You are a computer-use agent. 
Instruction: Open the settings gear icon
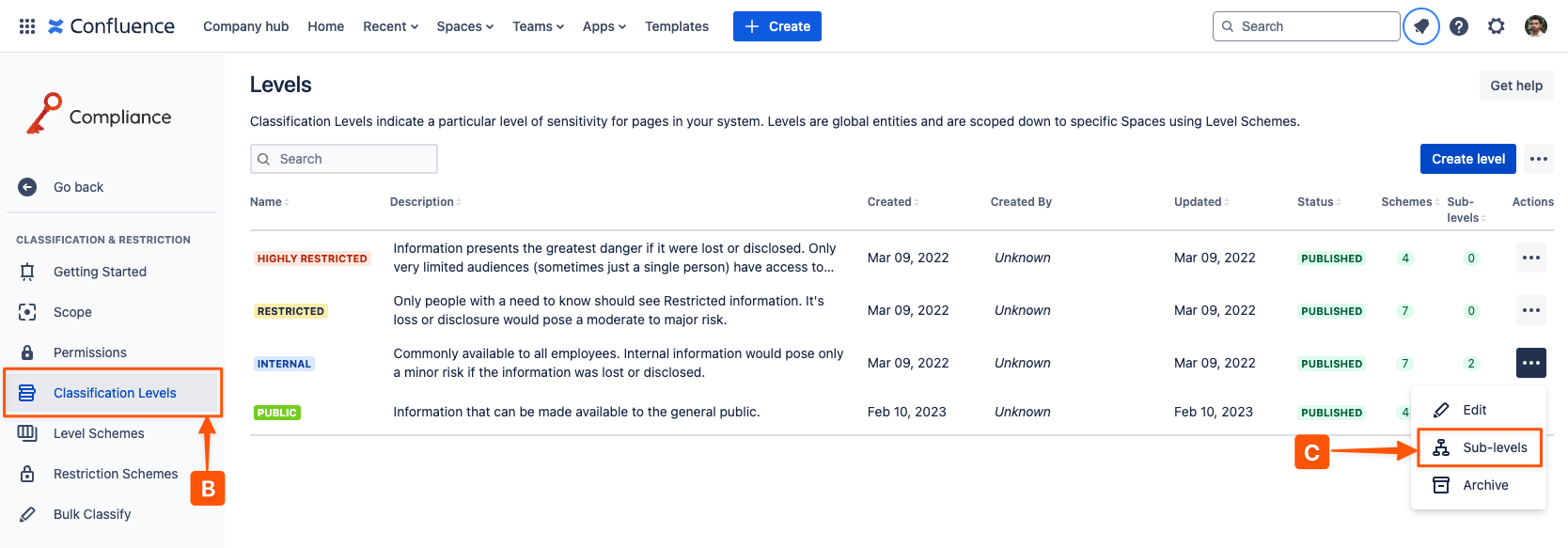click(1497, 26)
